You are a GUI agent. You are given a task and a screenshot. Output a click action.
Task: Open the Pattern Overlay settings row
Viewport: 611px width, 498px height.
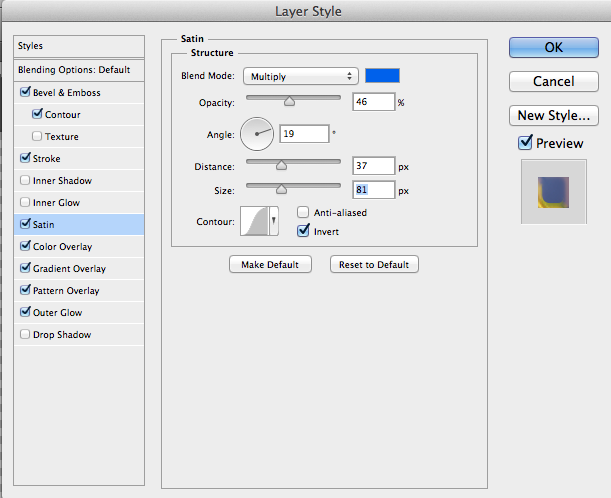tap(79, 291)
